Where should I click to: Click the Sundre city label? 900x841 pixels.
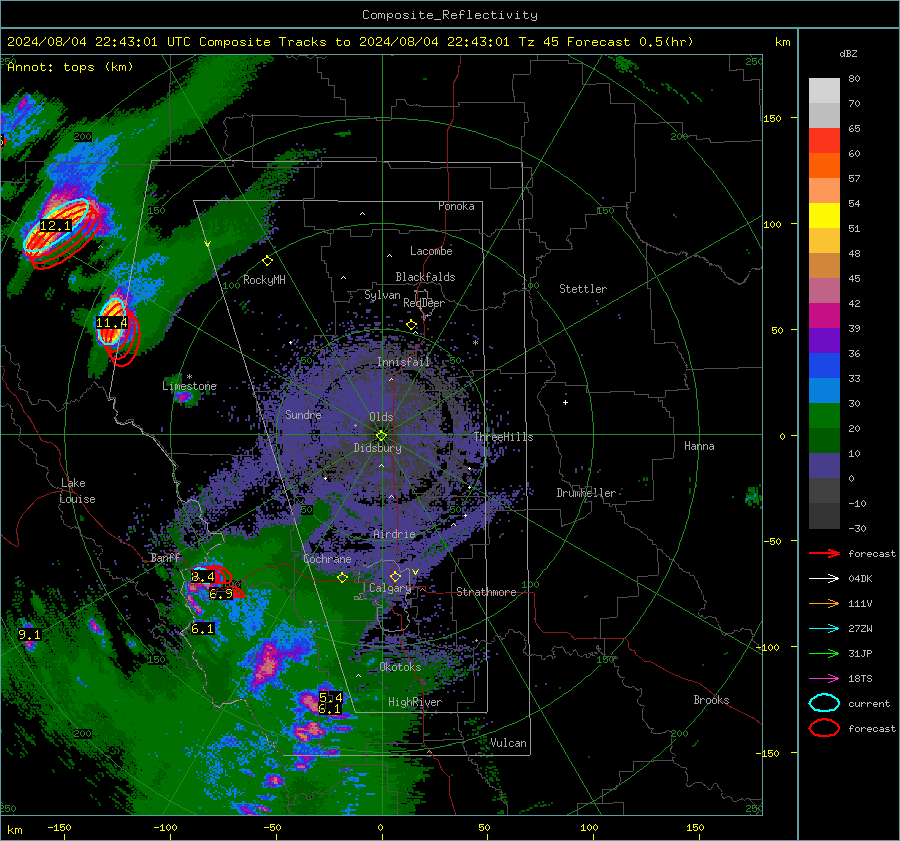pyautogui.click(x=303, y=414)
